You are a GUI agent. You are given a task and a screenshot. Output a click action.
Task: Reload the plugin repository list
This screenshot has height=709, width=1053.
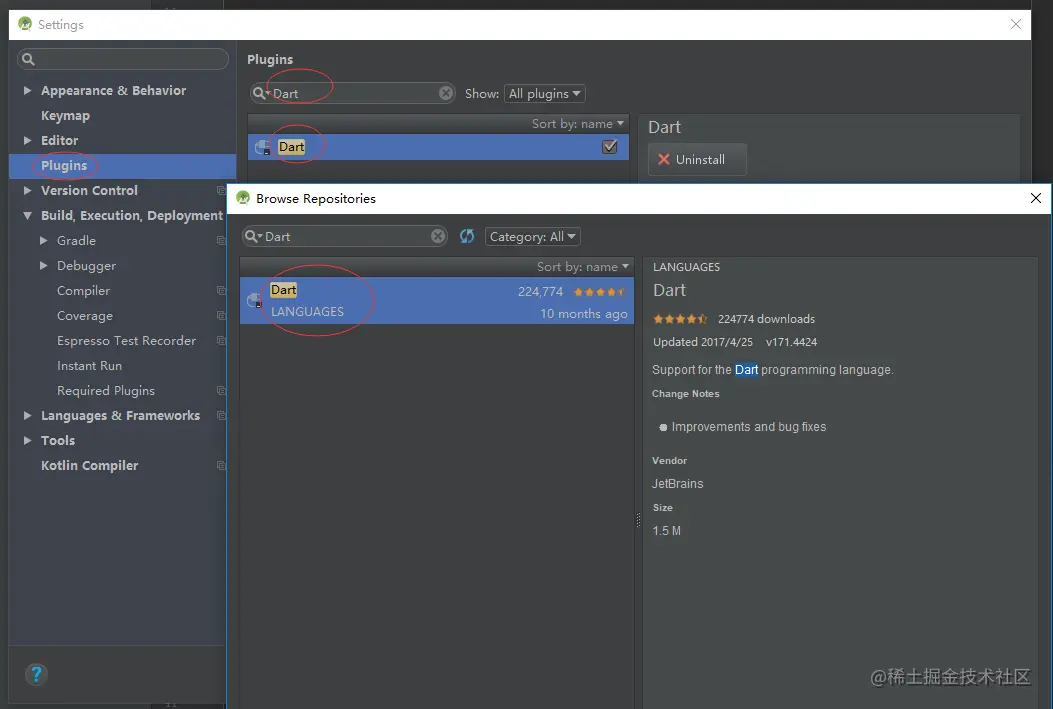point(467,236)
